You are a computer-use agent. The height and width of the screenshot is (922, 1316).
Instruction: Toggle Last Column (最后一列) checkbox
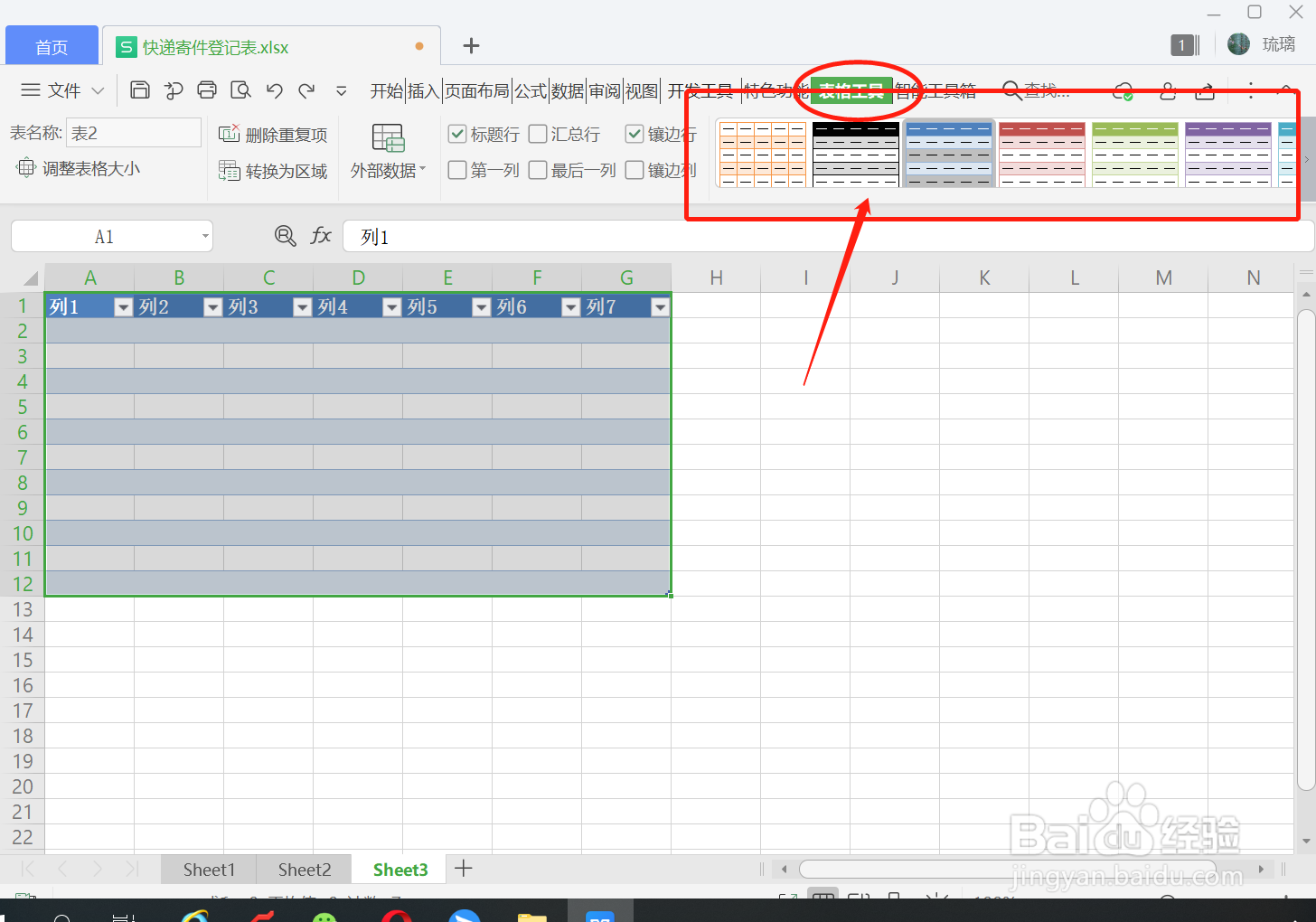tap(538, 170)
